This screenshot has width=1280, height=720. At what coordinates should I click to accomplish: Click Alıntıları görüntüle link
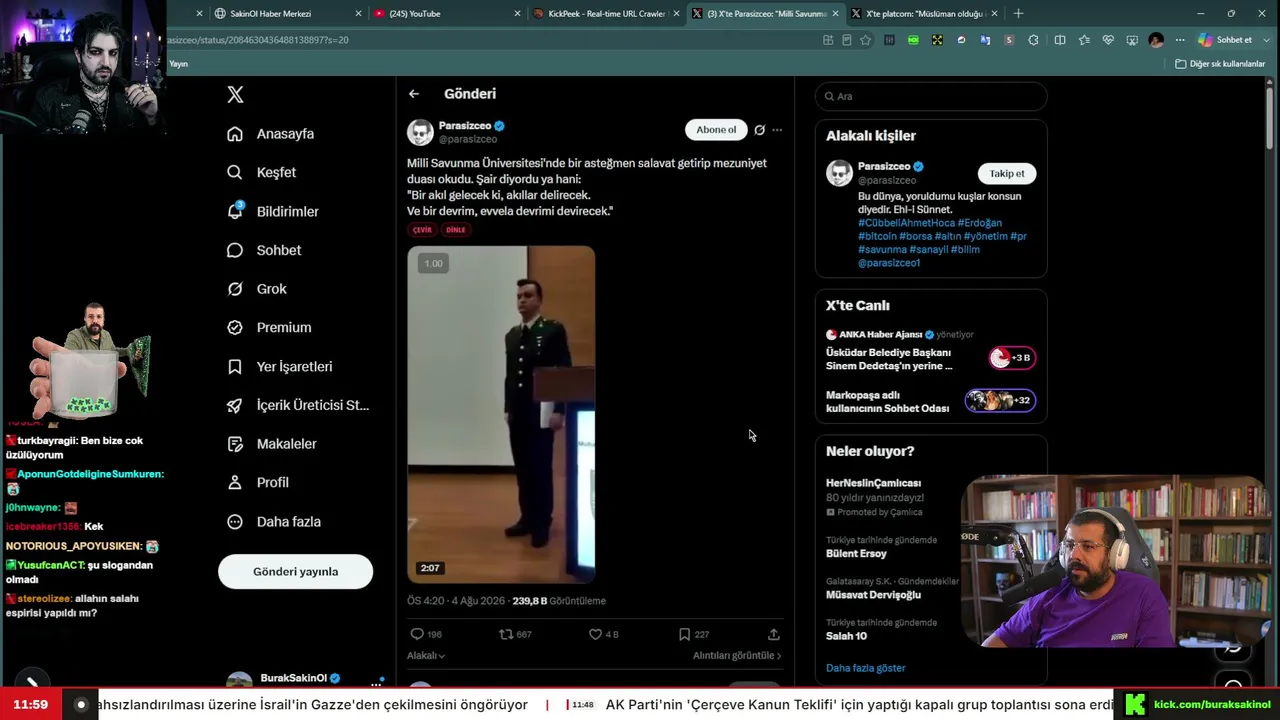click(737, 656)
